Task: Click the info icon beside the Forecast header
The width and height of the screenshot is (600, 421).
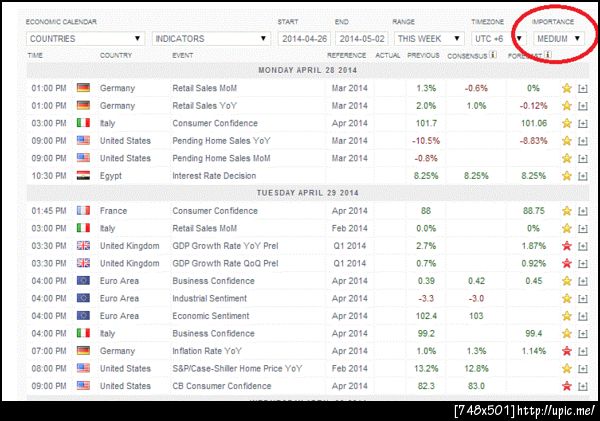Action: point(549,53)
